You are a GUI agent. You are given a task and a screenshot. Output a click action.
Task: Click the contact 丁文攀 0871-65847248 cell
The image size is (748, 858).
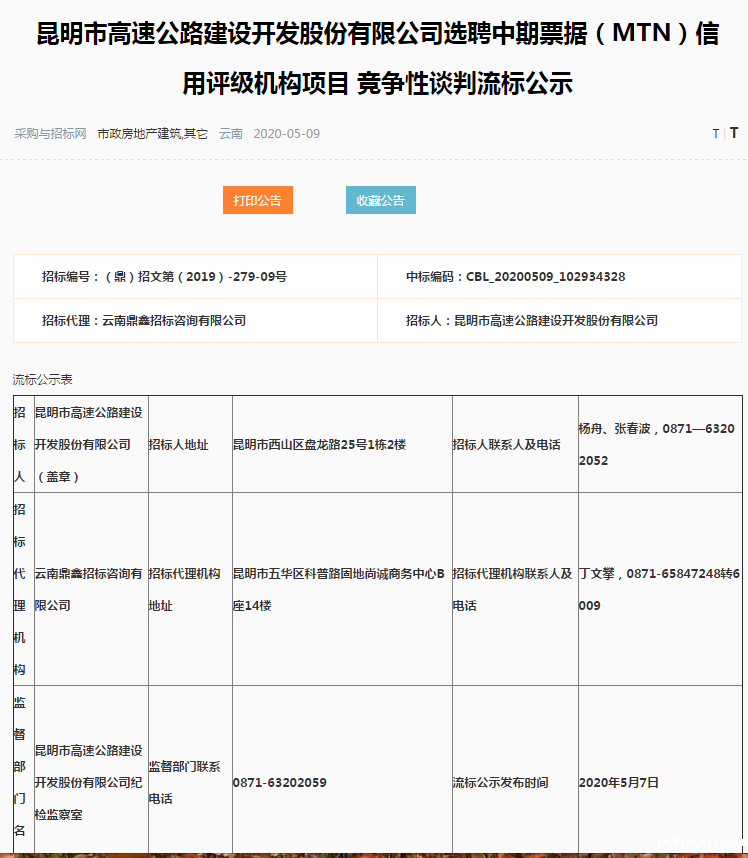pos(660,589)
